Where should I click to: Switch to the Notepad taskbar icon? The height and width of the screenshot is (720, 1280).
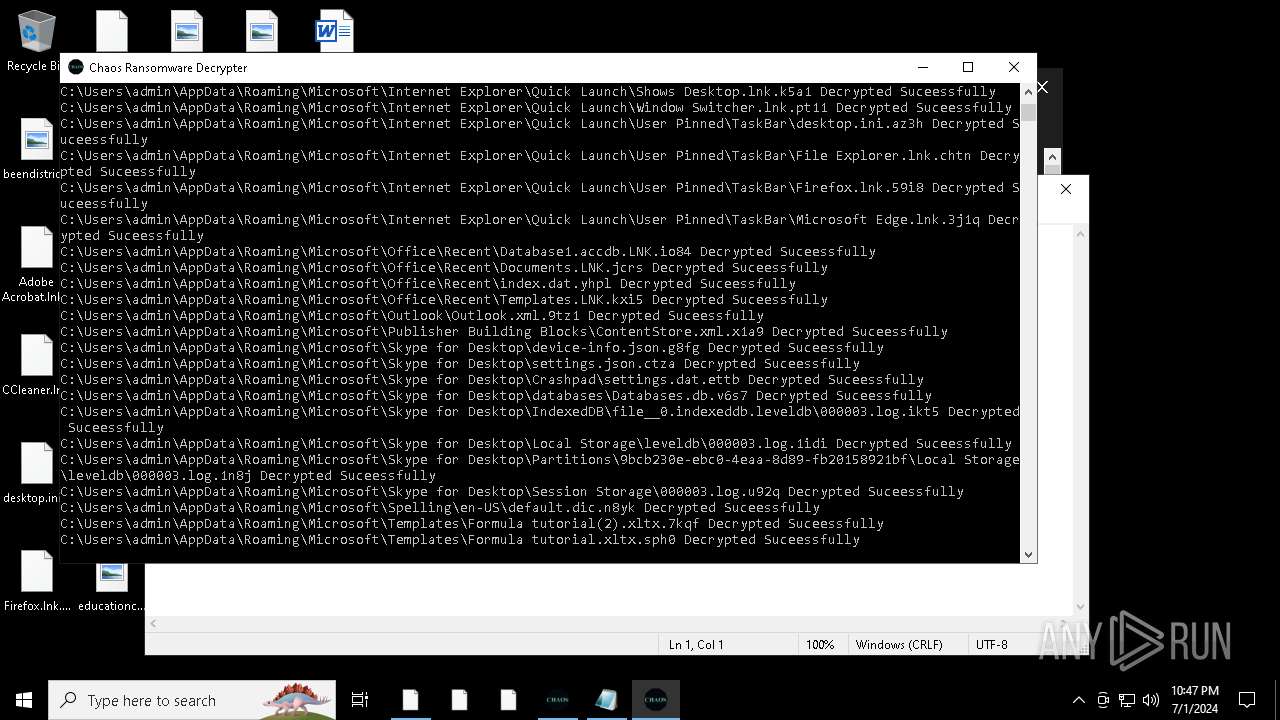click(606, 700)
